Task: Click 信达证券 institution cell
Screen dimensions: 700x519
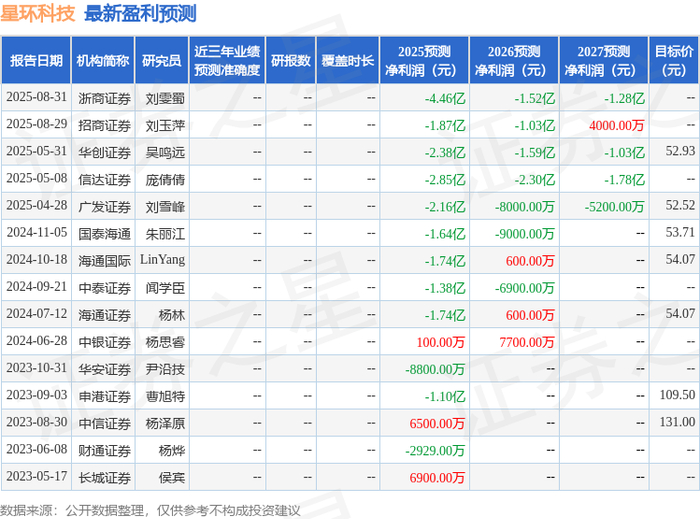Action: (x=104, y=180)
